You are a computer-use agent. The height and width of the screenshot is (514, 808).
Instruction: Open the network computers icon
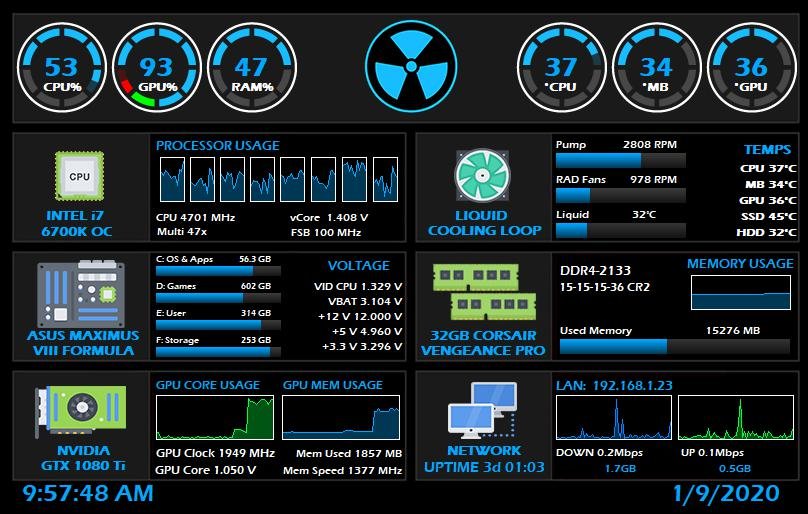[x=484, y=411]
